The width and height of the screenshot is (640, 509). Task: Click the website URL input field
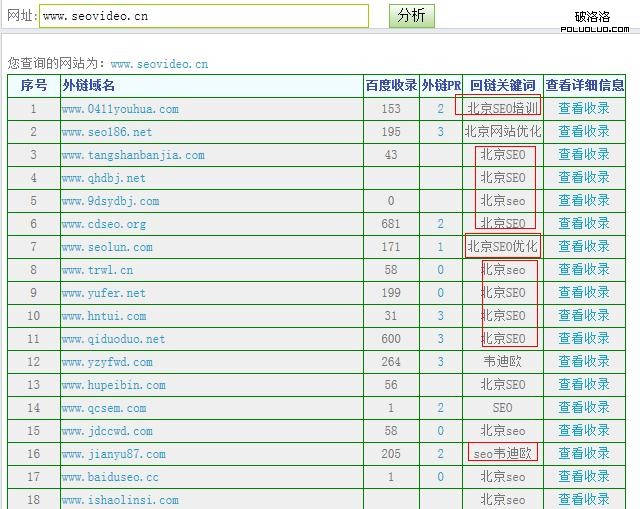pyautogui.click(x=204, y=16)
